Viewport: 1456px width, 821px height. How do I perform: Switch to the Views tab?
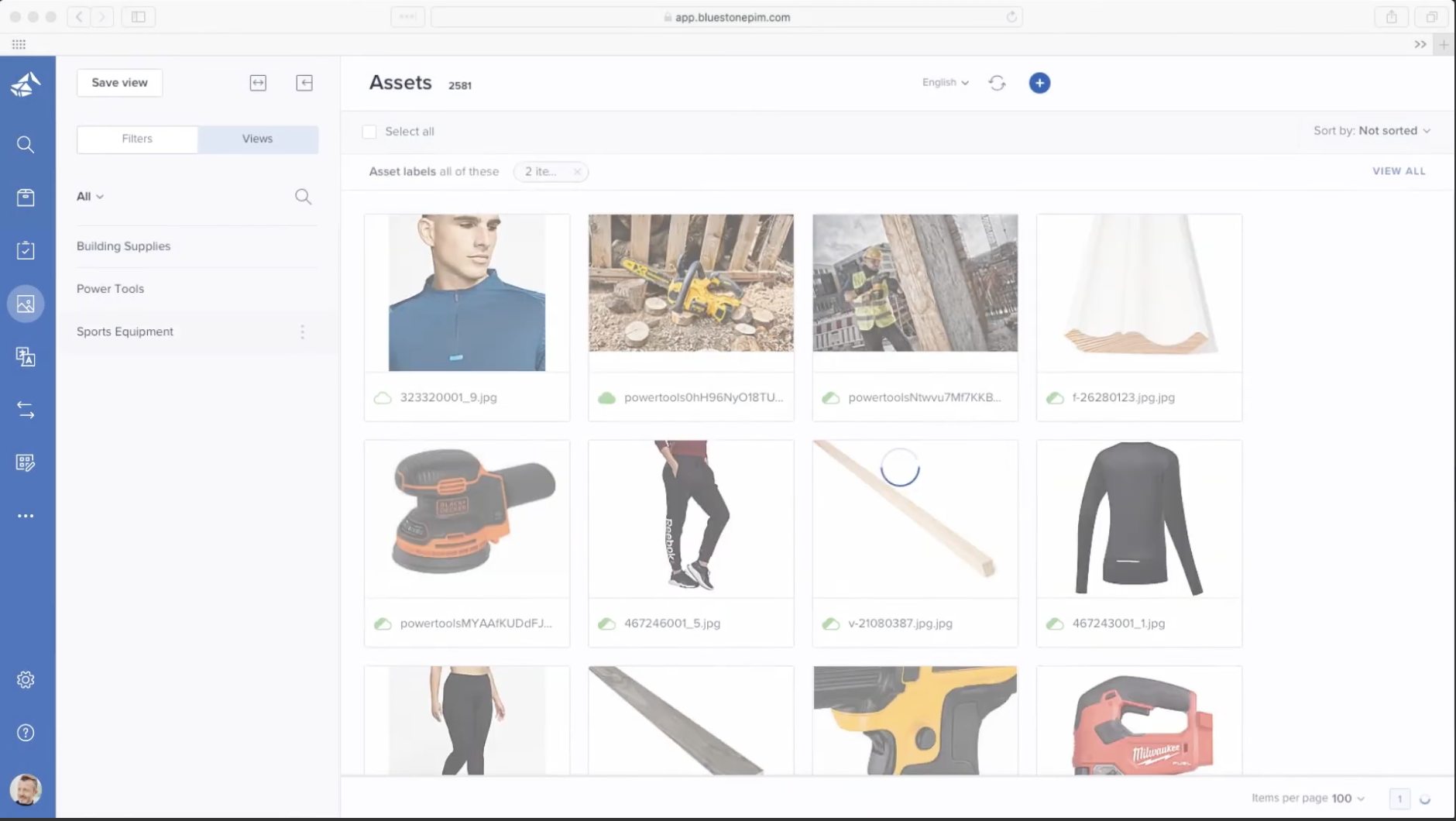pos(257,139)
